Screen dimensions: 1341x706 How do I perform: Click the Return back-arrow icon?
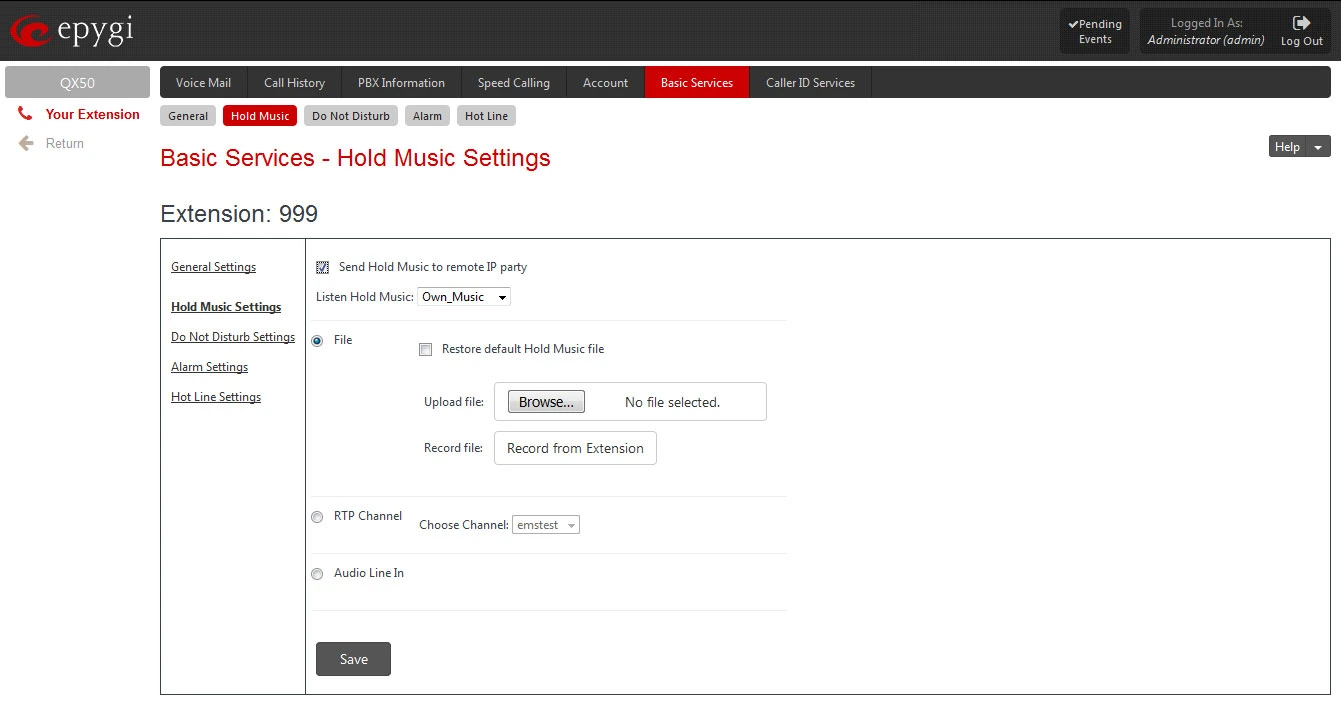pos(26,143)
